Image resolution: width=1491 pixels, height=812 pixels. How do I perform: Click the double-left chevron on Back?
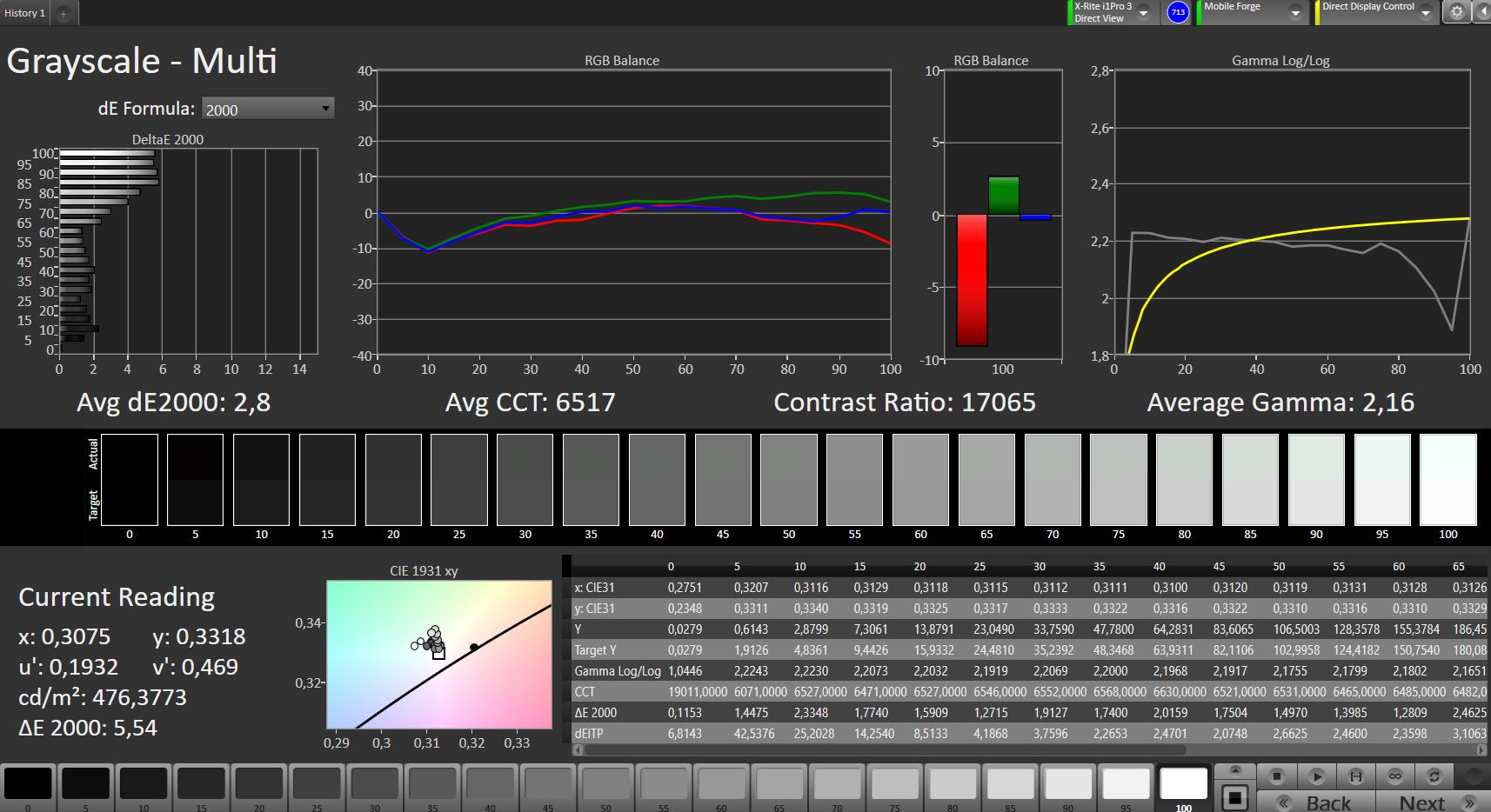click(1283, 802)
